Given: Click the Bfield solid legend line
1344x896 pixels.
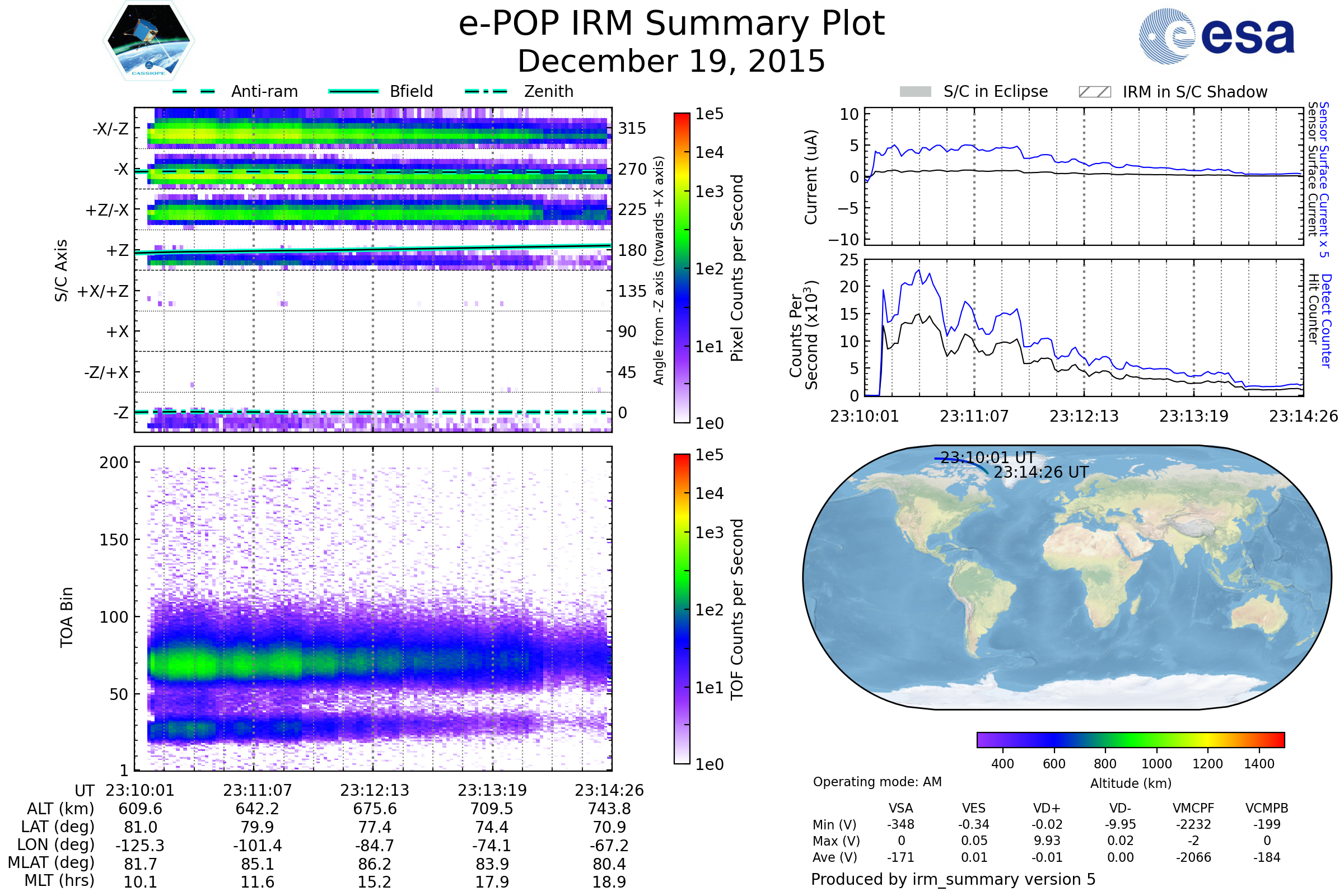Looking at the screenshot, I should pyautogui.click(x=353, y=91).
